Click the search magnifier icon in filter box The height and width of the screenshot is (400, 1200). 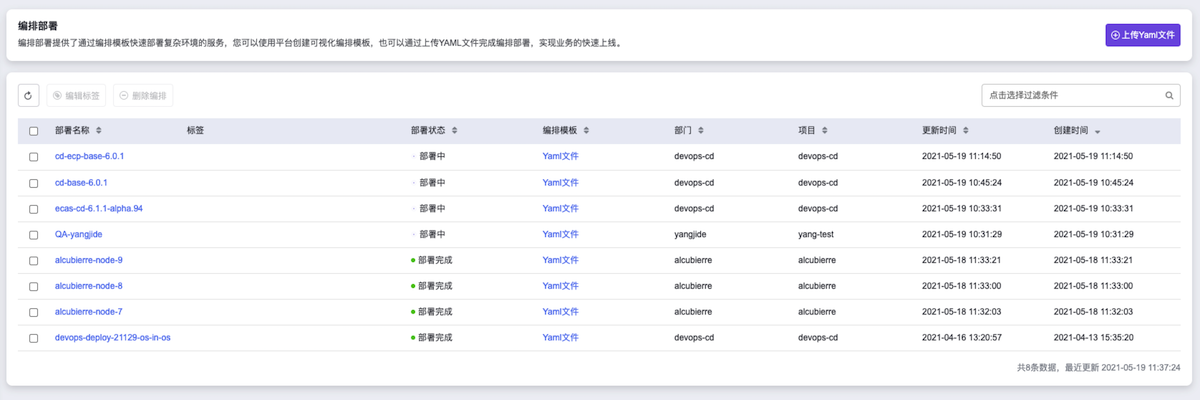click(1169, 96)
